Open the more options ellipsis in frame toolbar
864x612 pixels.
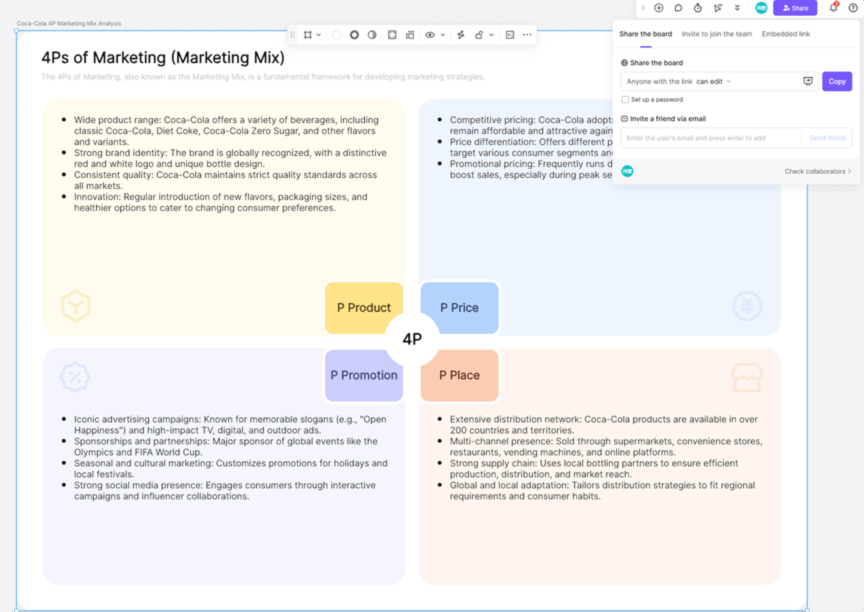[527, 35]
